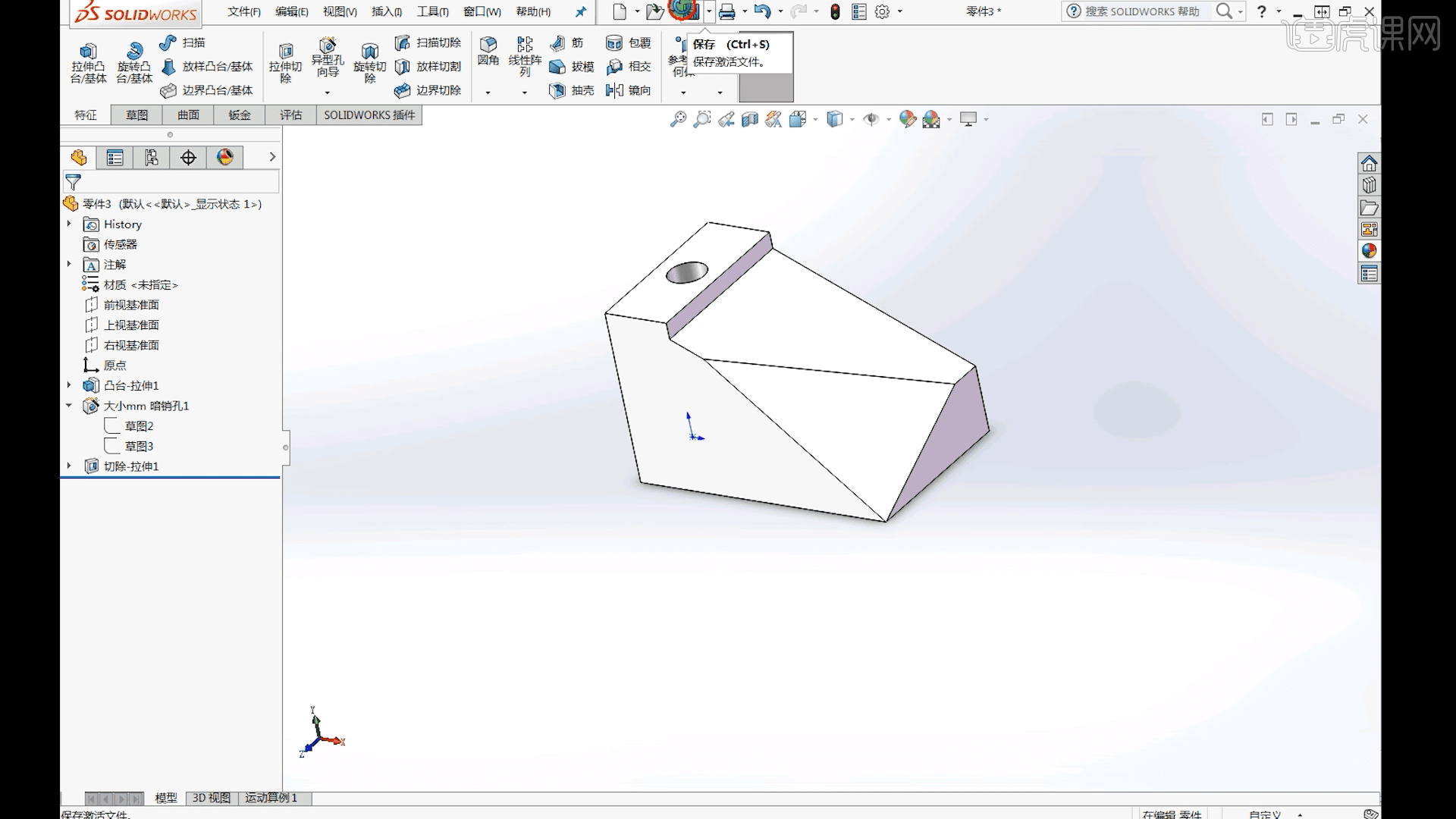1456x819 pixels.
Task: Apply the 圆角 (Fillet) tool
Action: coord(489,55)
